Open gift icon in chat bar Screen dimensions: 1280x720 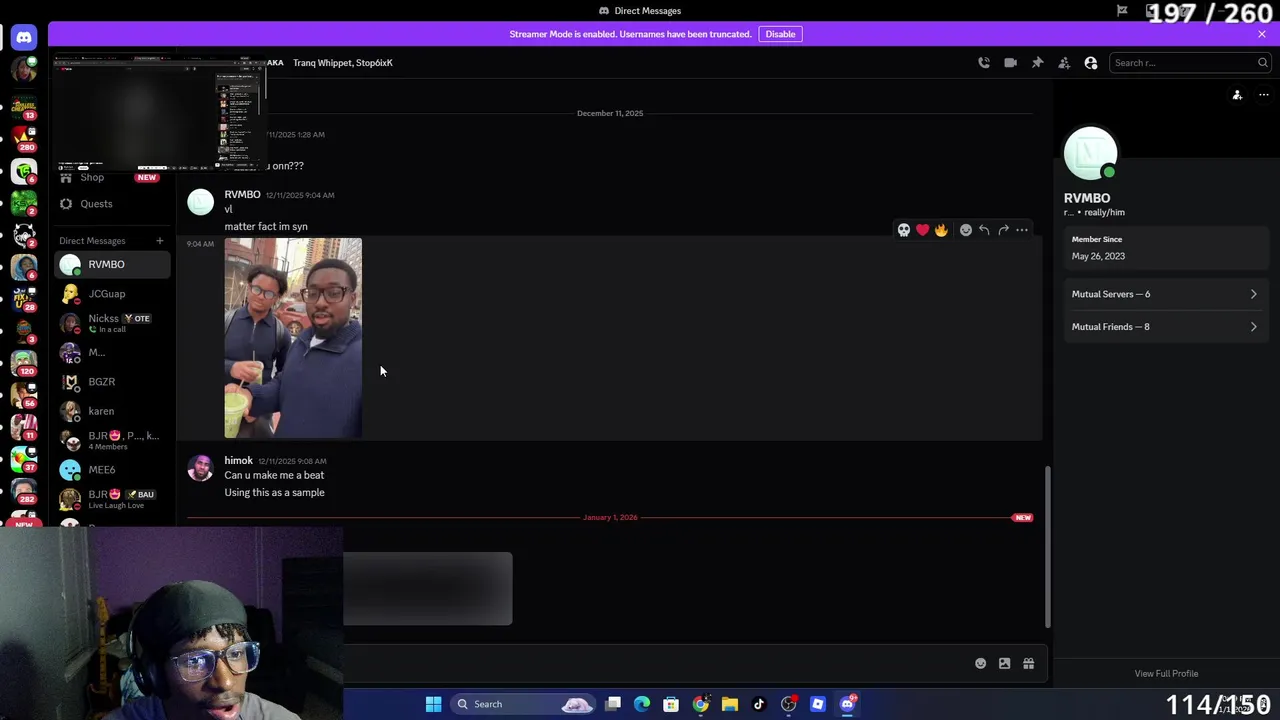[1028, 664]
